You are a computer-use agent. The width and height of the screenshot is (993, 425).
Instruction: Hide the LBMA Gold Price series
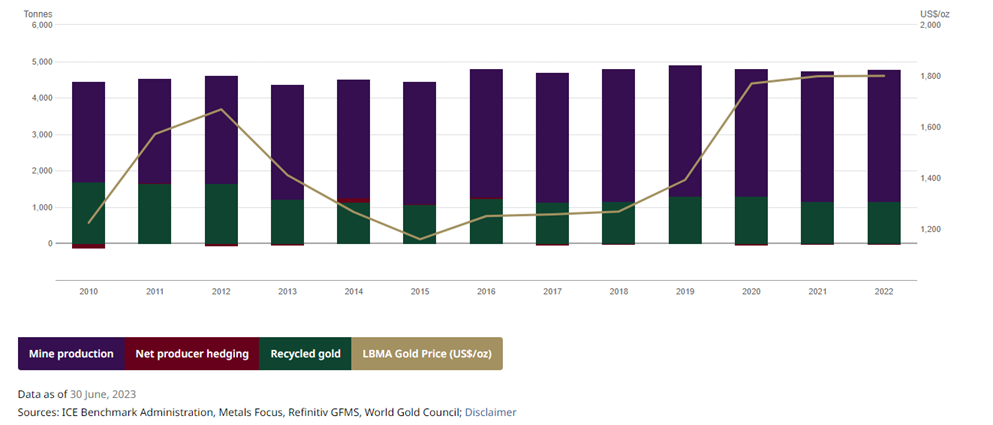pyautogui.click(x=427, y=354)
